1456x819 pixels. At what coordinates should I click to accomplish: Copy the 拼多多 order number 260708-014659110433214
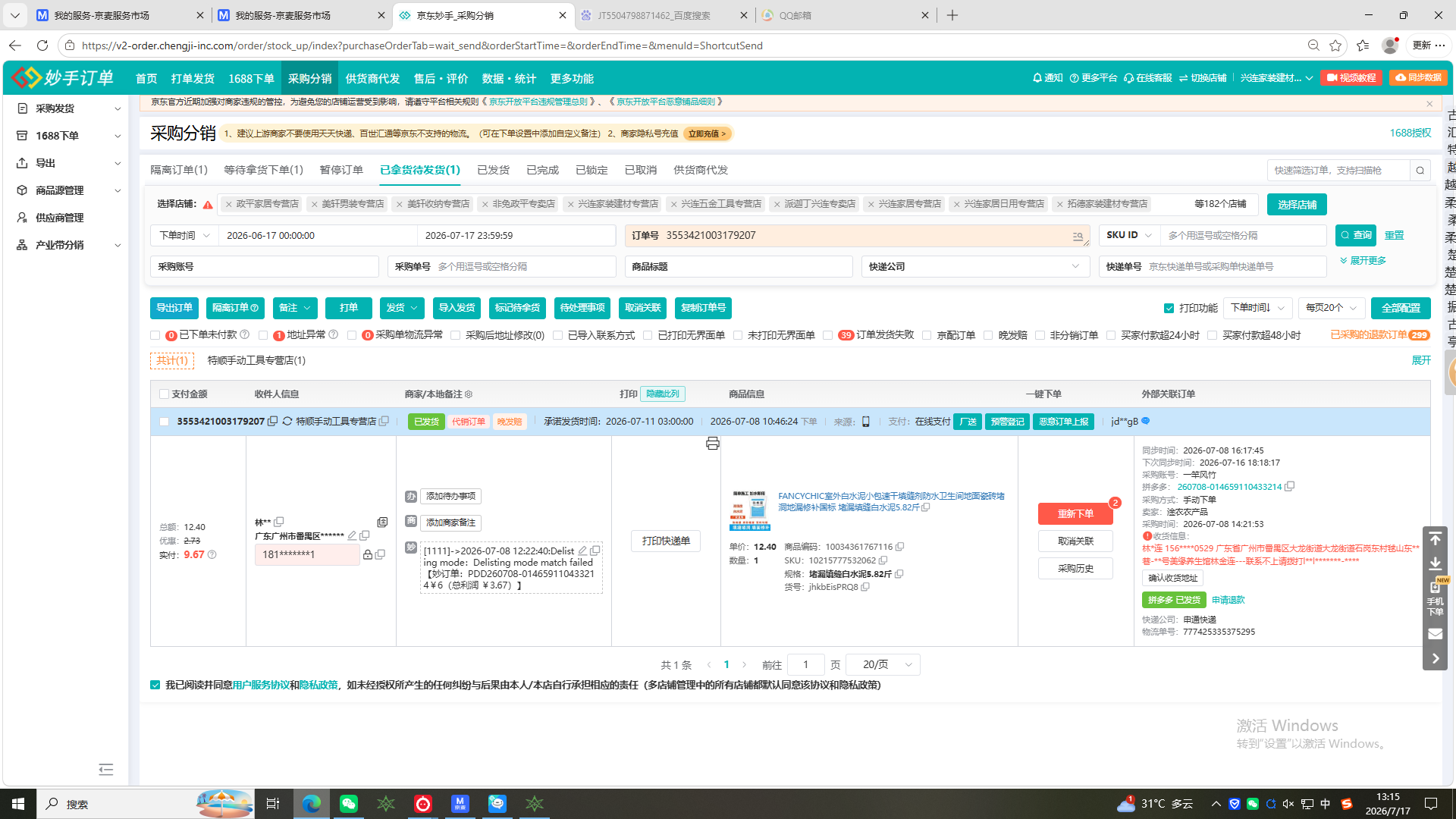1289,487
